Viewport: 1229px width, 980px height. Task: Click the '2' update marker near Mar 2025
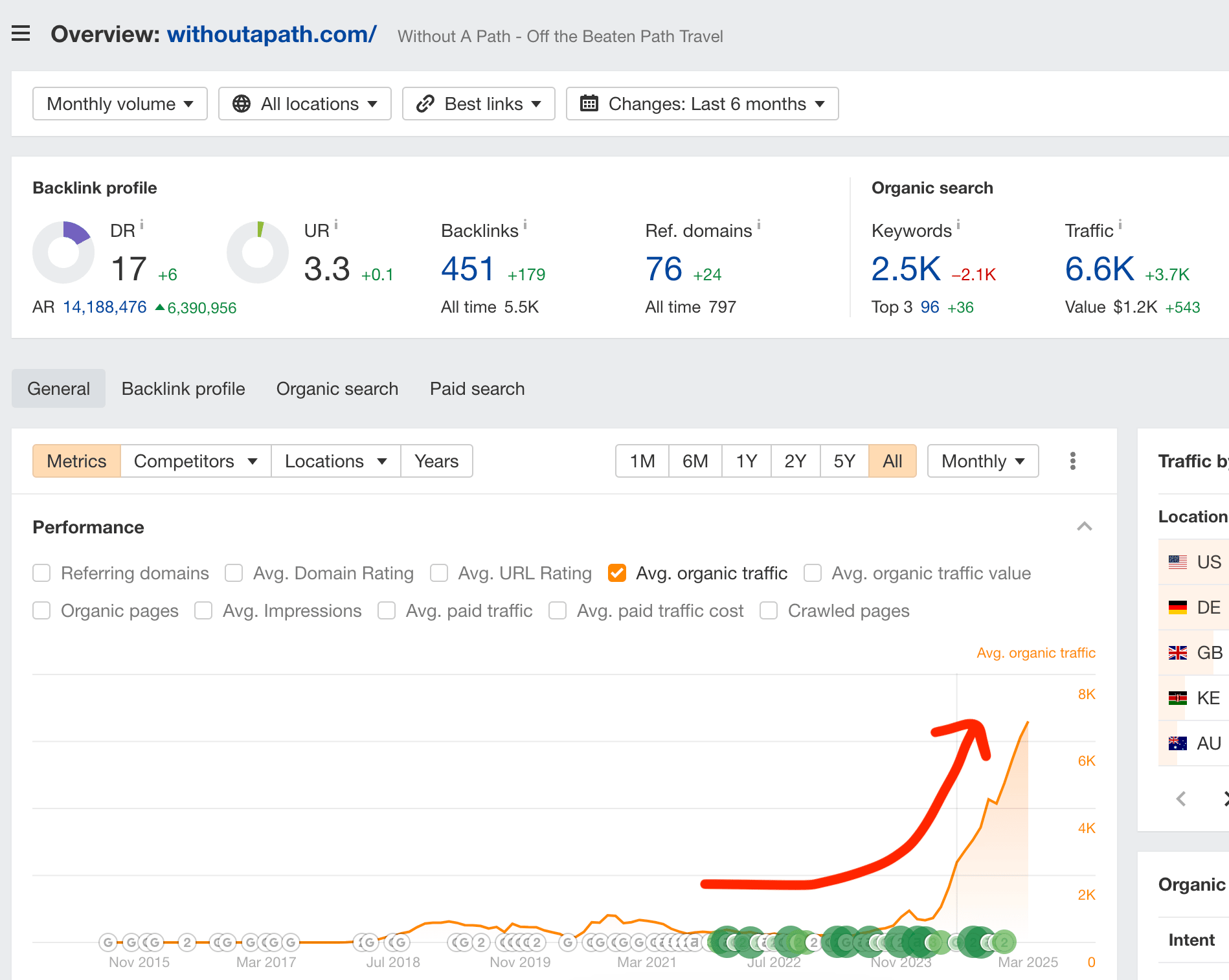(1004, 942)
